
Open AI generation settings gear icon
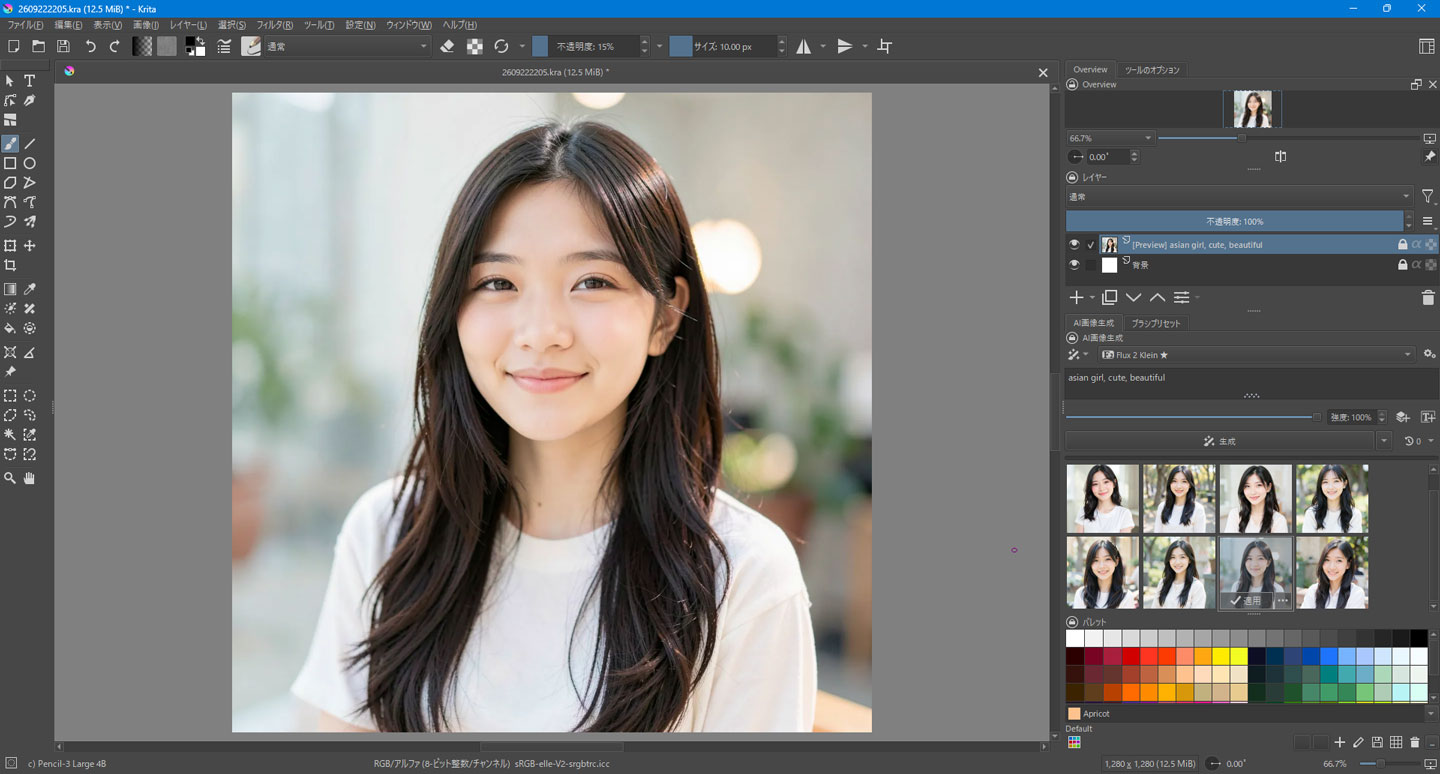pyautogui.click(x=1429, y=355)
